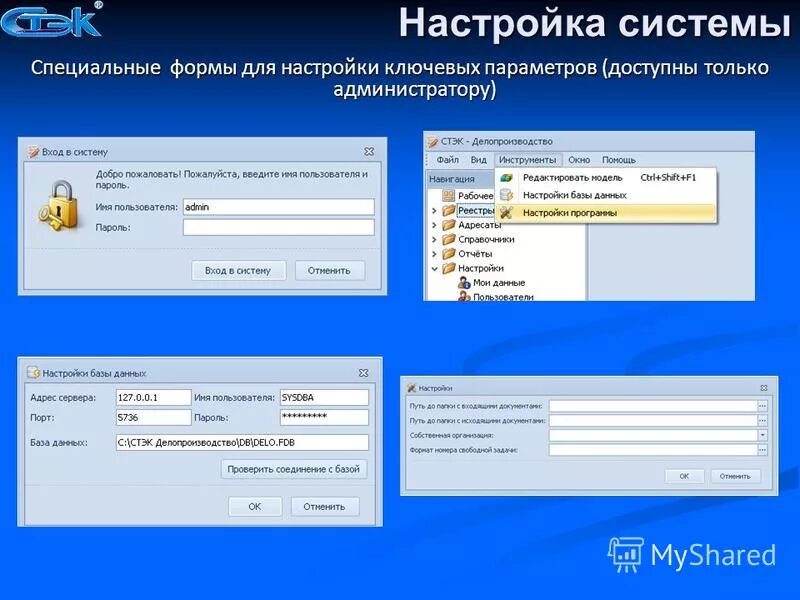Screen dimensions: 800x600
Task: Click the folder icon of 'Отчёты'
Action: (x=448, y=254)
